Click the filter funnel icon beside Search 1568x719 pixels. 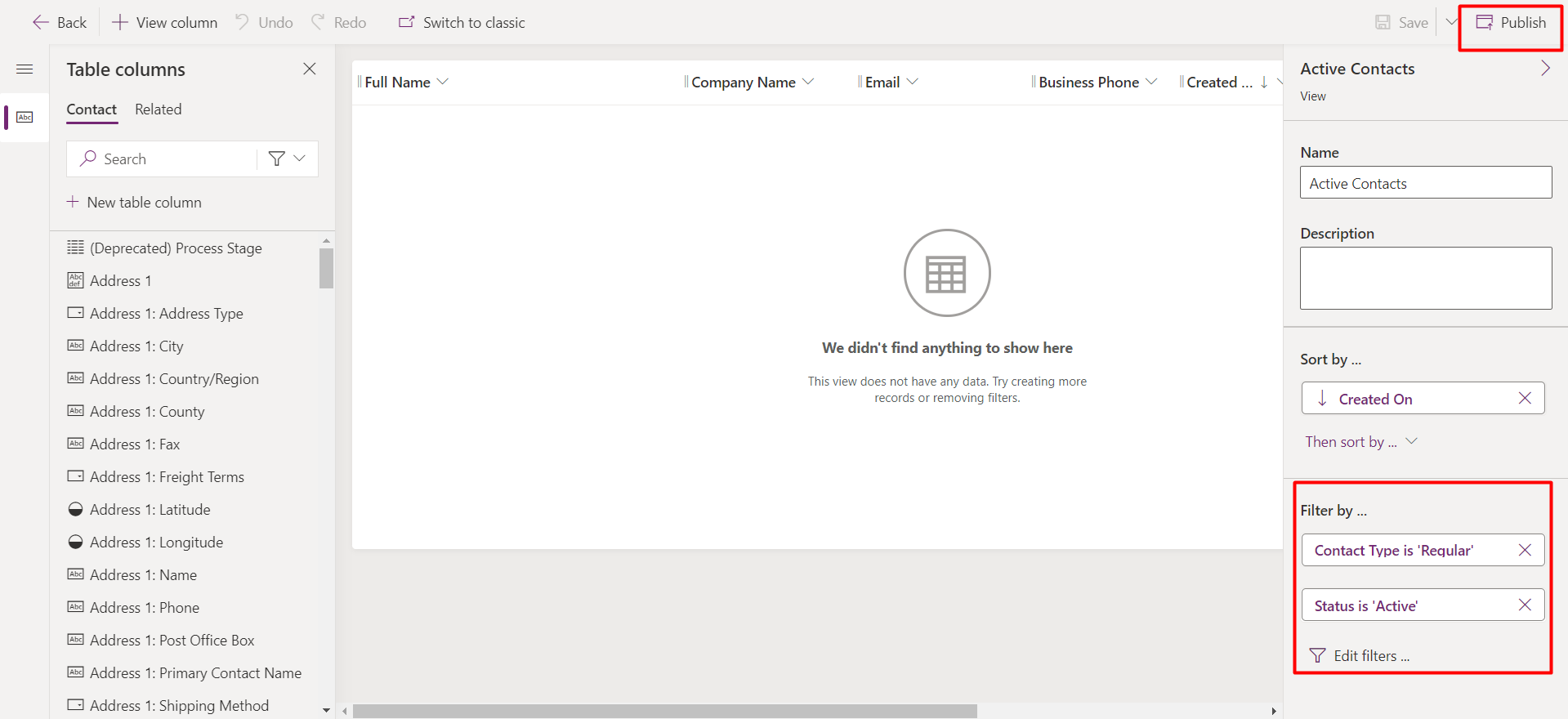[x=277, y=159]
